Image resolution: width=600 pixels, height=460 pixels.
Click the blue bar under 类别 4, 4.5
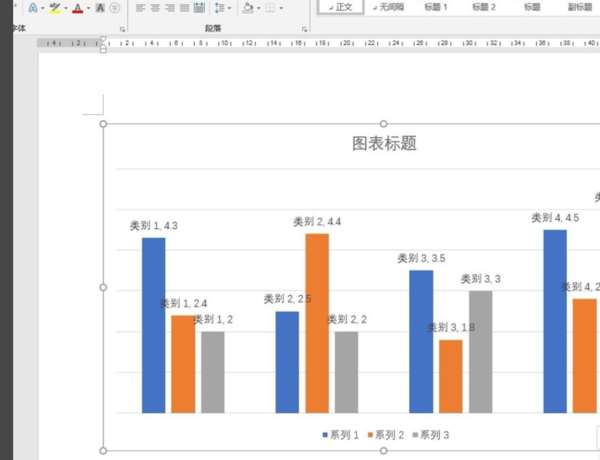tap(555, 321)
